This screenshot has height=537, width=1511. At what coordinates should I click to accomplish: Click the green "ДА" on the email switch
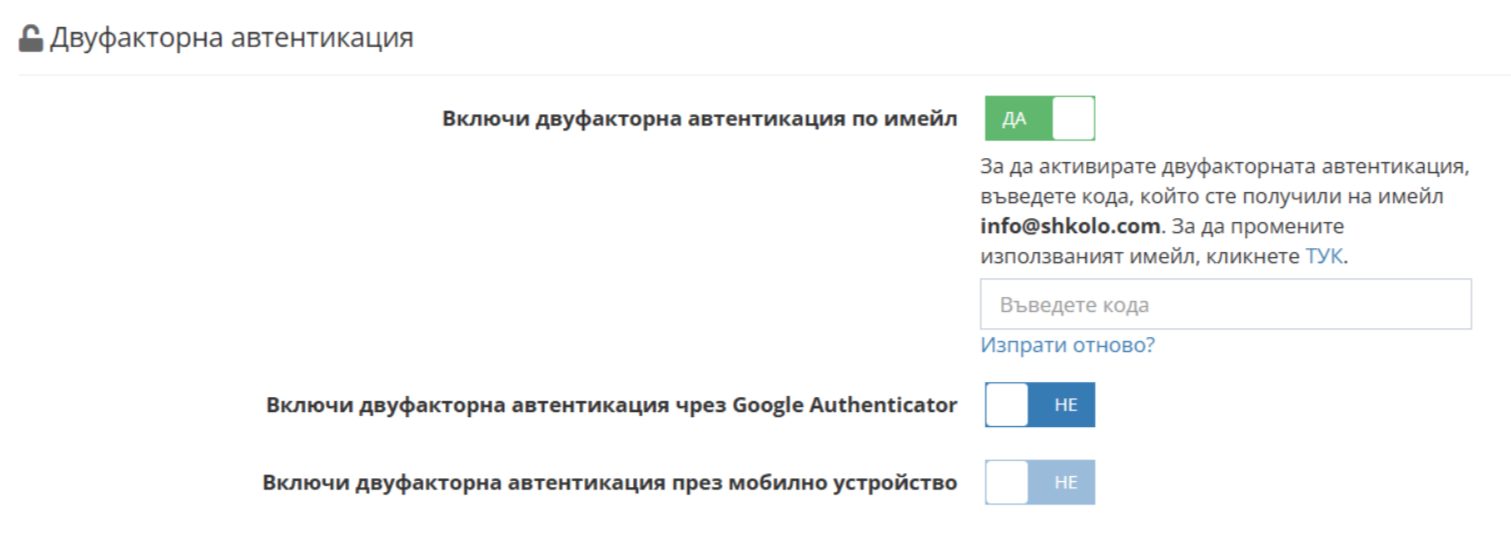pyautogui.click(x=1014, y=119)
